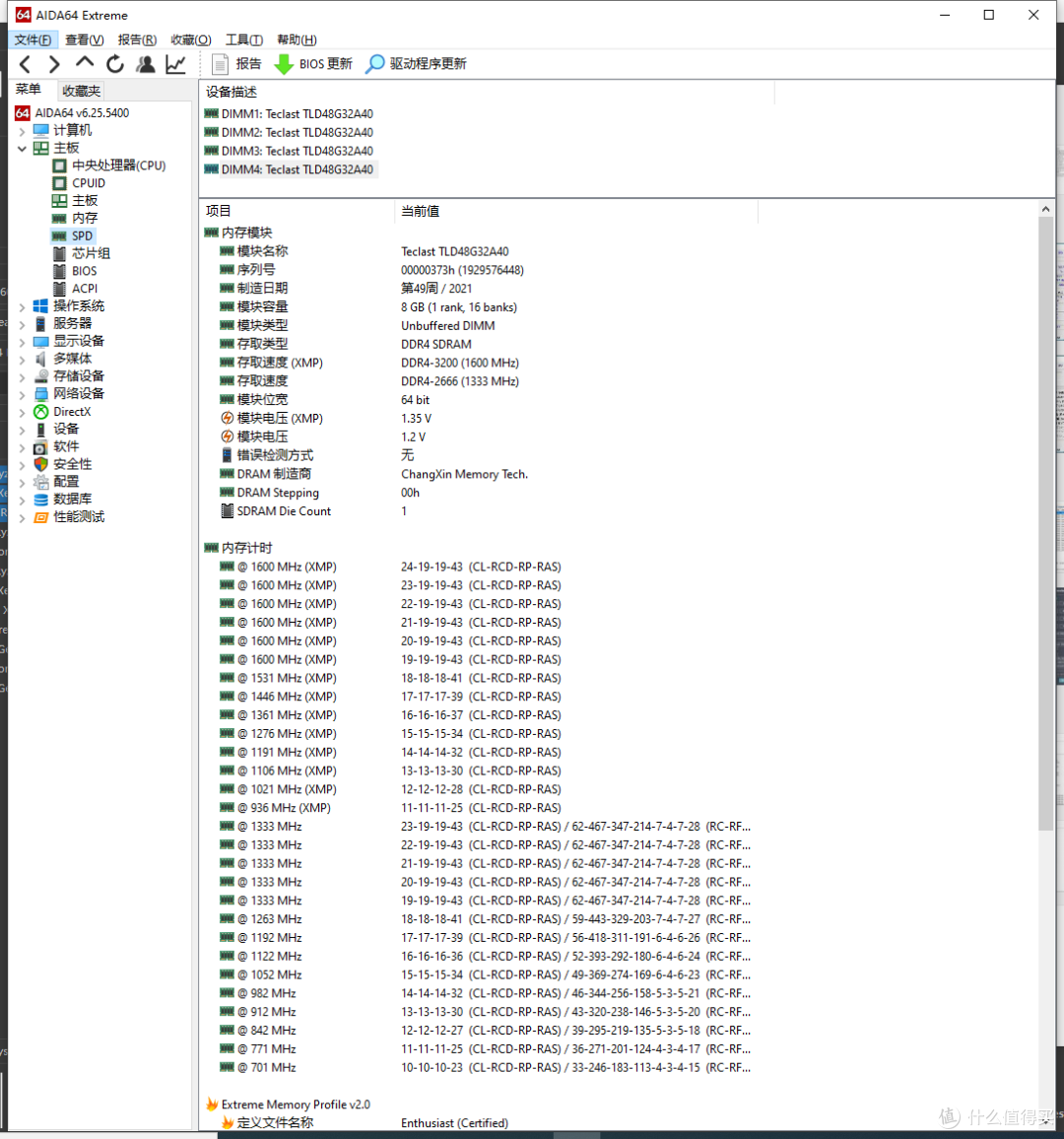Expand the DirectX tree node

point(22,412)
